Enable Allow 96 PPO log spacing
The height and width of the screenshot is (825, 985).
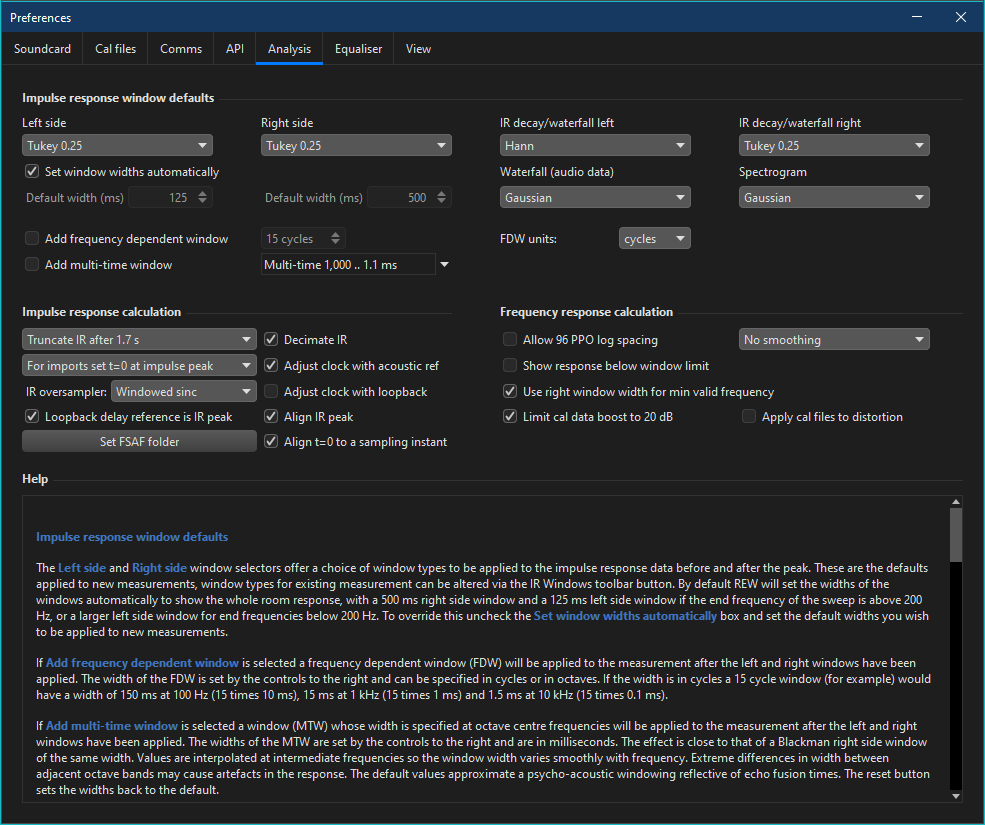510,340
